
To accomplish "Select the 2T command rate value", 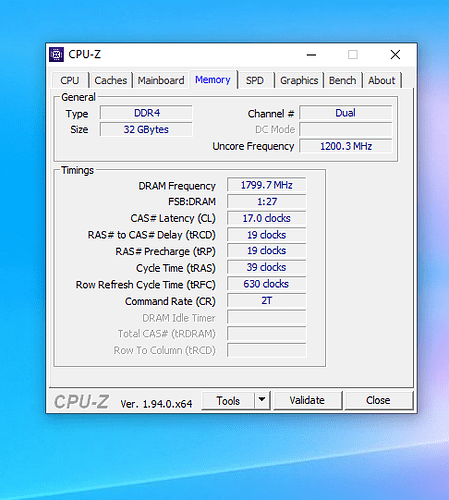I will click(x=267, y=301).
